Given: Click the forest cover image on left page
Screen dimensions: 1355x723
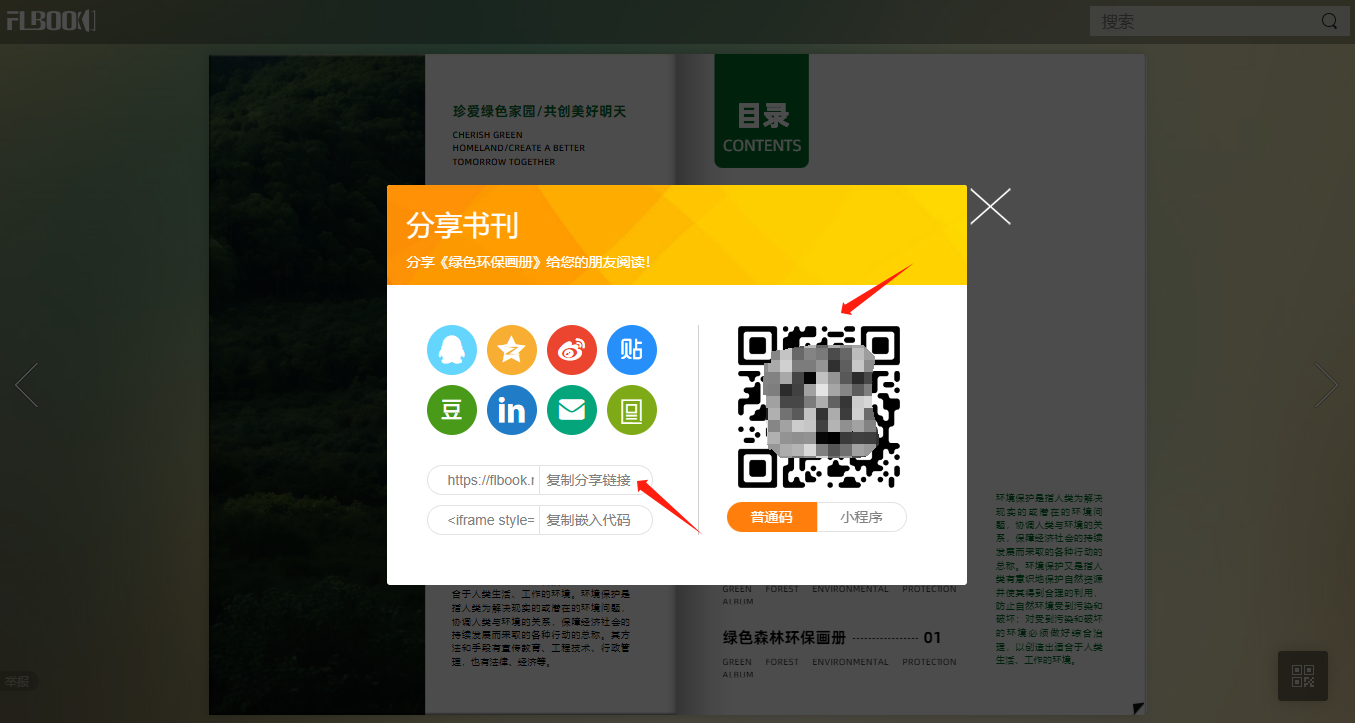Looking at the screenshot, I should (x=317, y=384).
